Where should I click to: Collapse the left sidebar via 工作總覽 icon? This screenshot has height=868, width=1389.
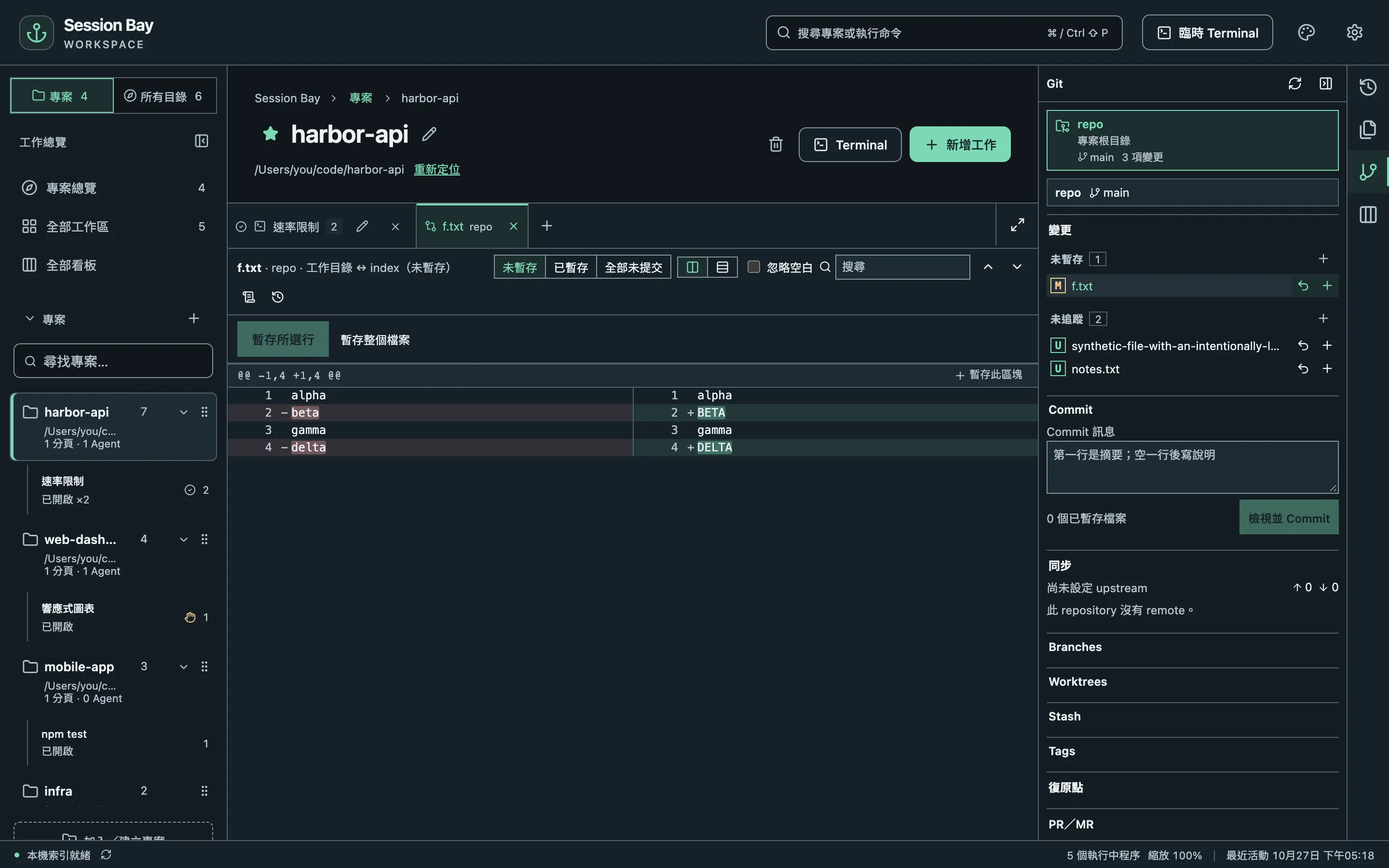tap(202, 141)
